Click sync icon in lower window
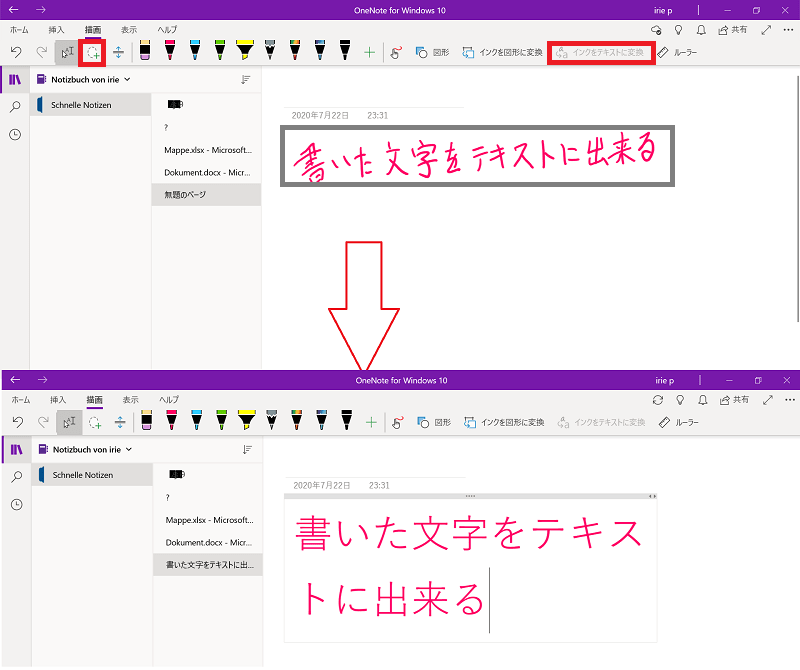The height and width of the screenshot is (670, 800). pos(658,400)
